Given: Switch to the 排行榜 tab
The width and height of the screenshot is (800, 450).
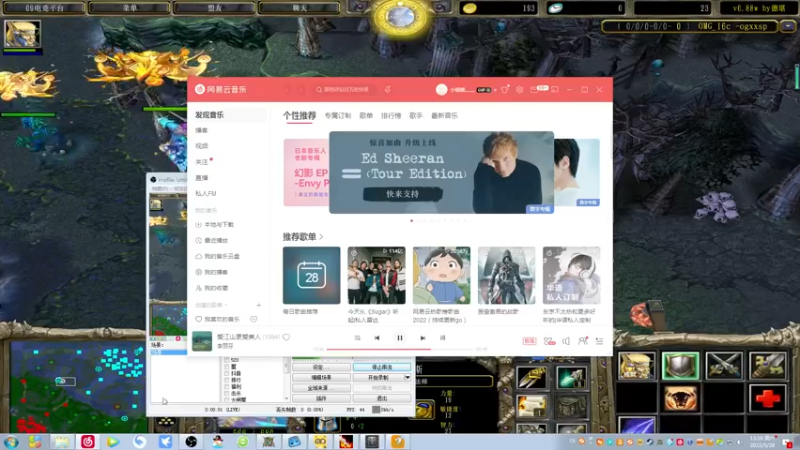Looking at the screenshot, I should click(391, 116).
